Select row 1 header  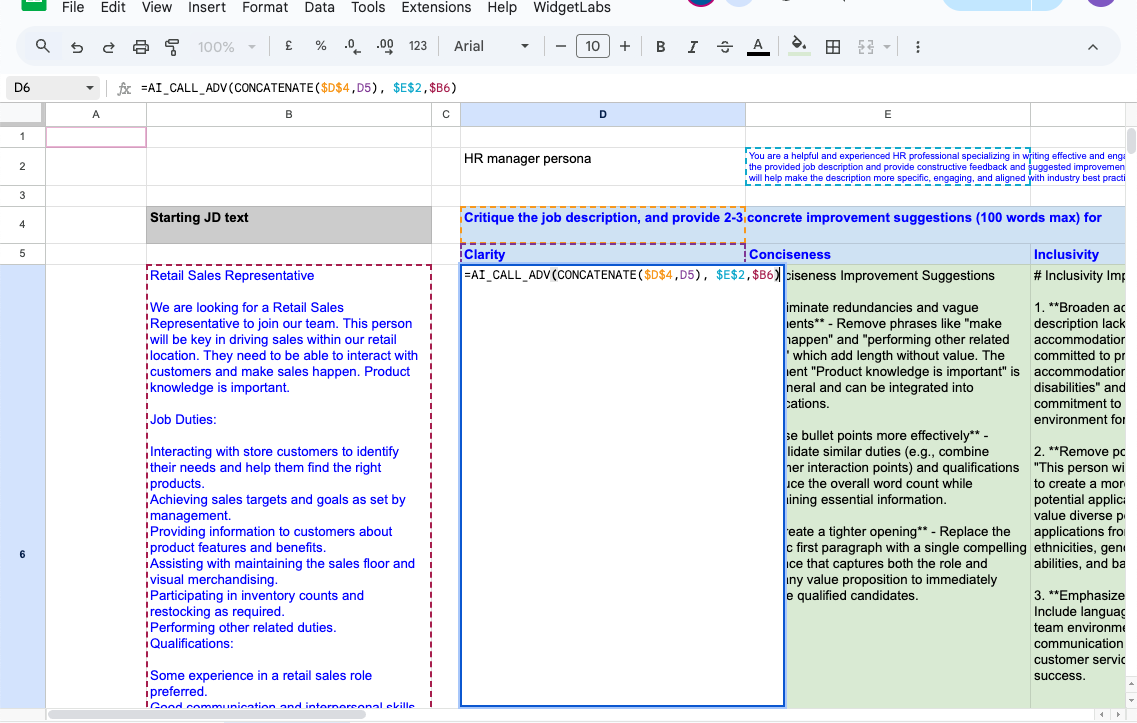(22, 136)
